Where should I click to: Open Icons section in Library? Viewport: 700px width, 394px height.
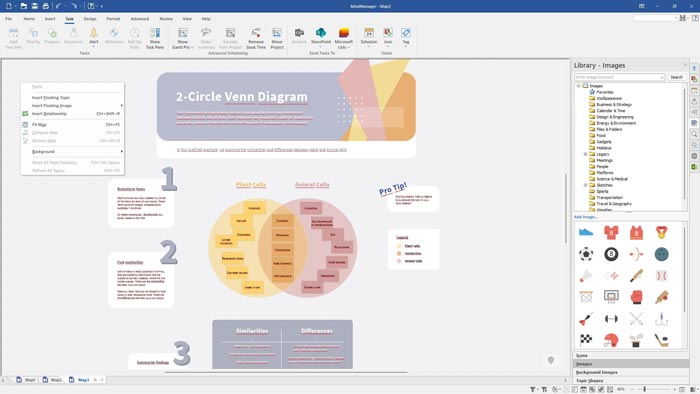pyautogui.click(x=631, y=356)
